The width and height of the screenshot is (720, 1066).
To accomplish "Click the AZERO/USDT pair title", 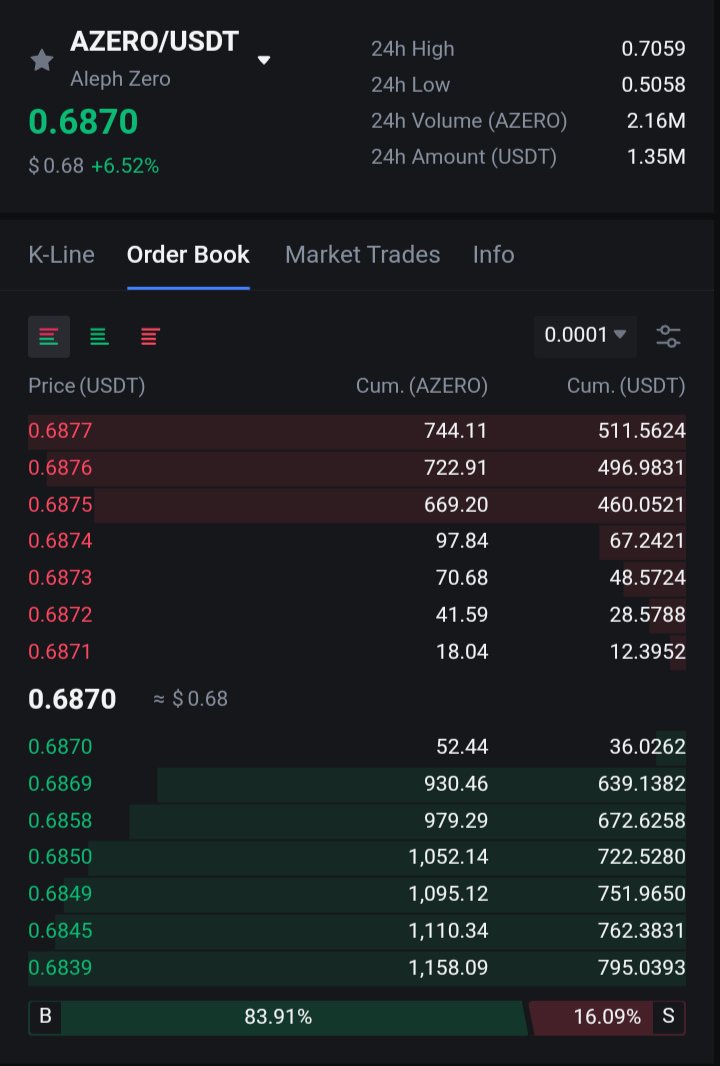I will pyautogui.click(x=154, y=41).
